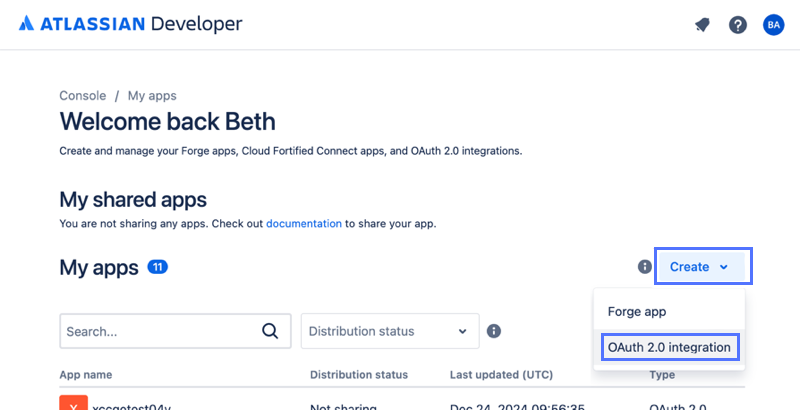Sort by Distribution status column header
The image size is (800, 410).
[x=359, y=375]
